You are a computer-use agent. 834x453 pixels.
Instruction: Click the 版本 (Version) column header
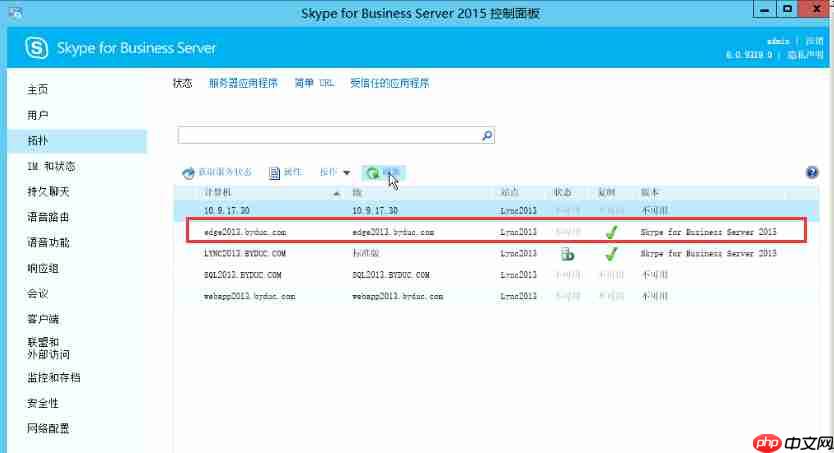(650, 192)
